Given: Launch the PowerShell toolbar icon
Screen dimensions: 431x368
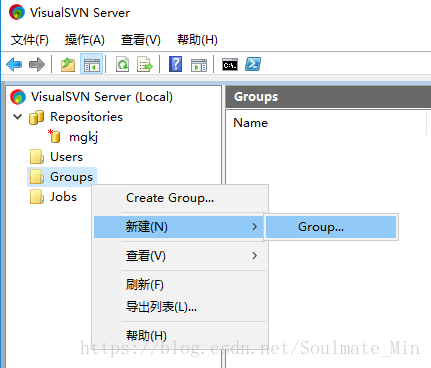Looking at the screenshot, I should 253,64.
